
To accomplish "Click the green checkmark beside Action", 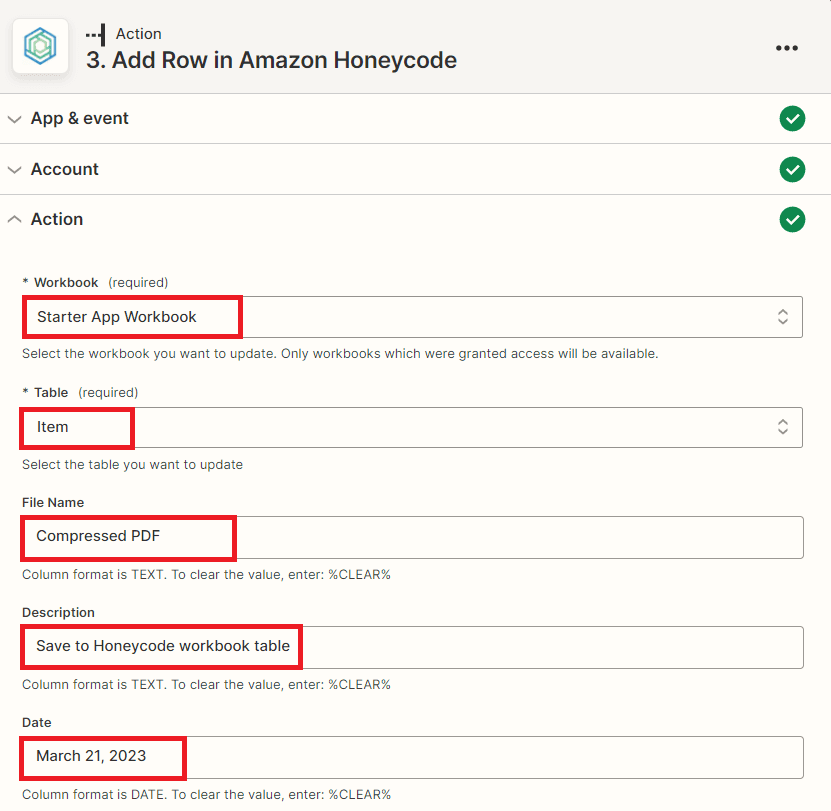I will [x=792, y=219].
